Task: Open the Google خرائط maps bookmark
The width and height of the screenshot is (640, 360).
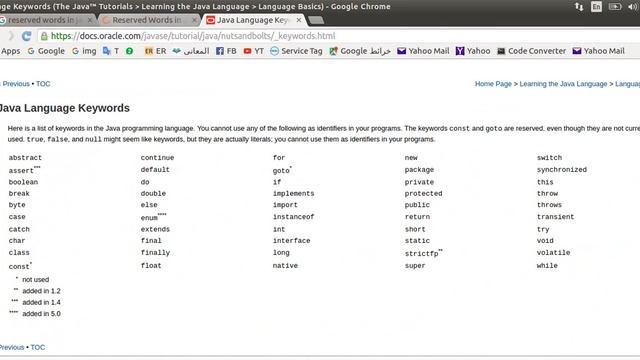Action: [360, 51]
